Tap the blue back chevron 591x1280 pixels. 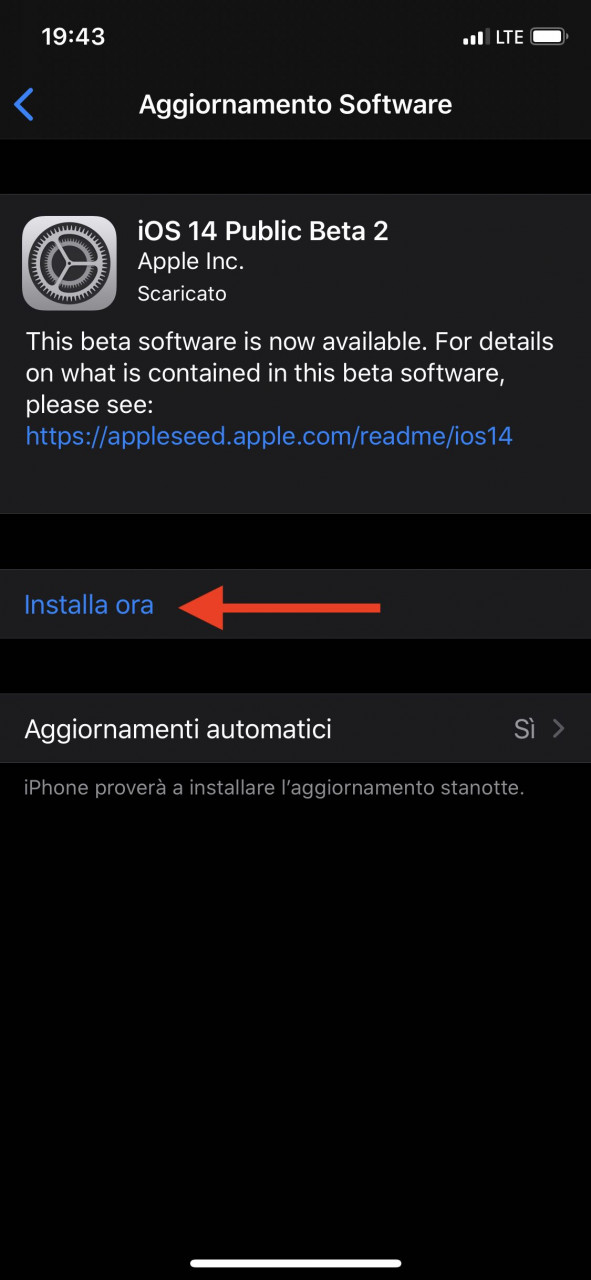[x=25, y=104]
